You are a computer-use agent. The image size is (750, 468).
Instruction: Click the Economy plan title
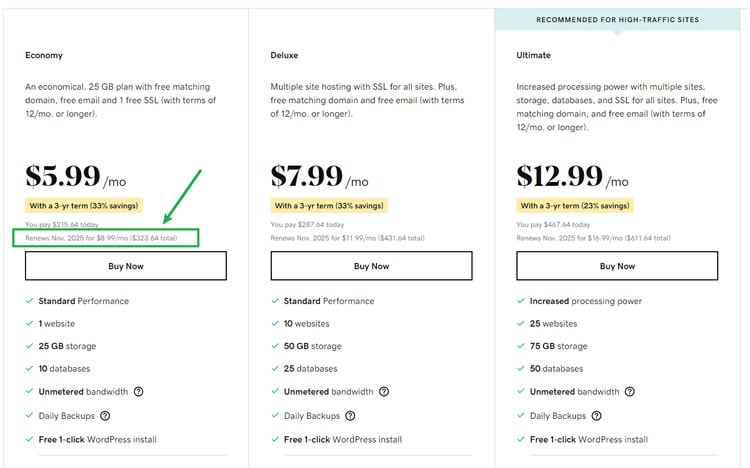click(x=44, y=55)
